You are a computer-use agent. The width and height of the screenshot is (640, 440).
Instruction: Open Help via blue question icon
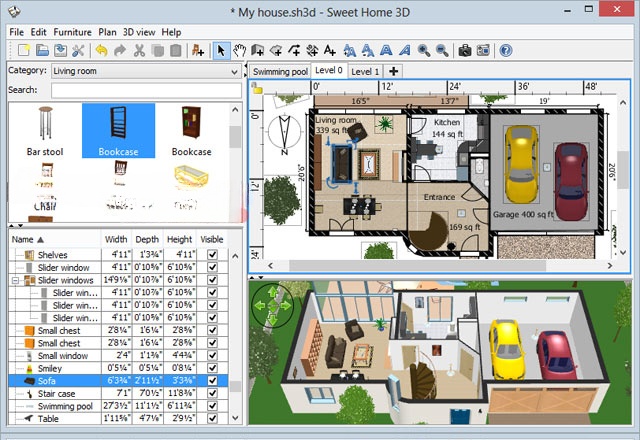pos(506,51)
